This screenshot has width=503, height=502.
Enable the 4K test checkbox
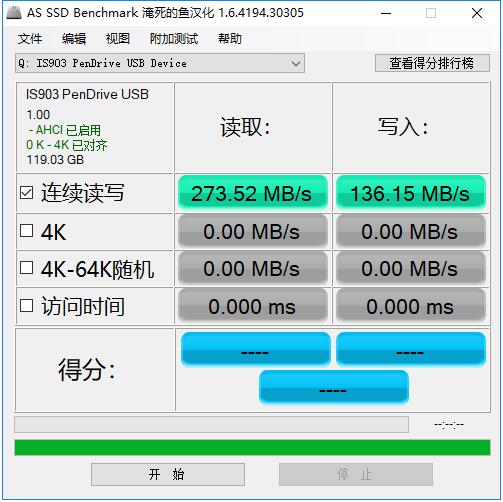(x=26, y=231)
